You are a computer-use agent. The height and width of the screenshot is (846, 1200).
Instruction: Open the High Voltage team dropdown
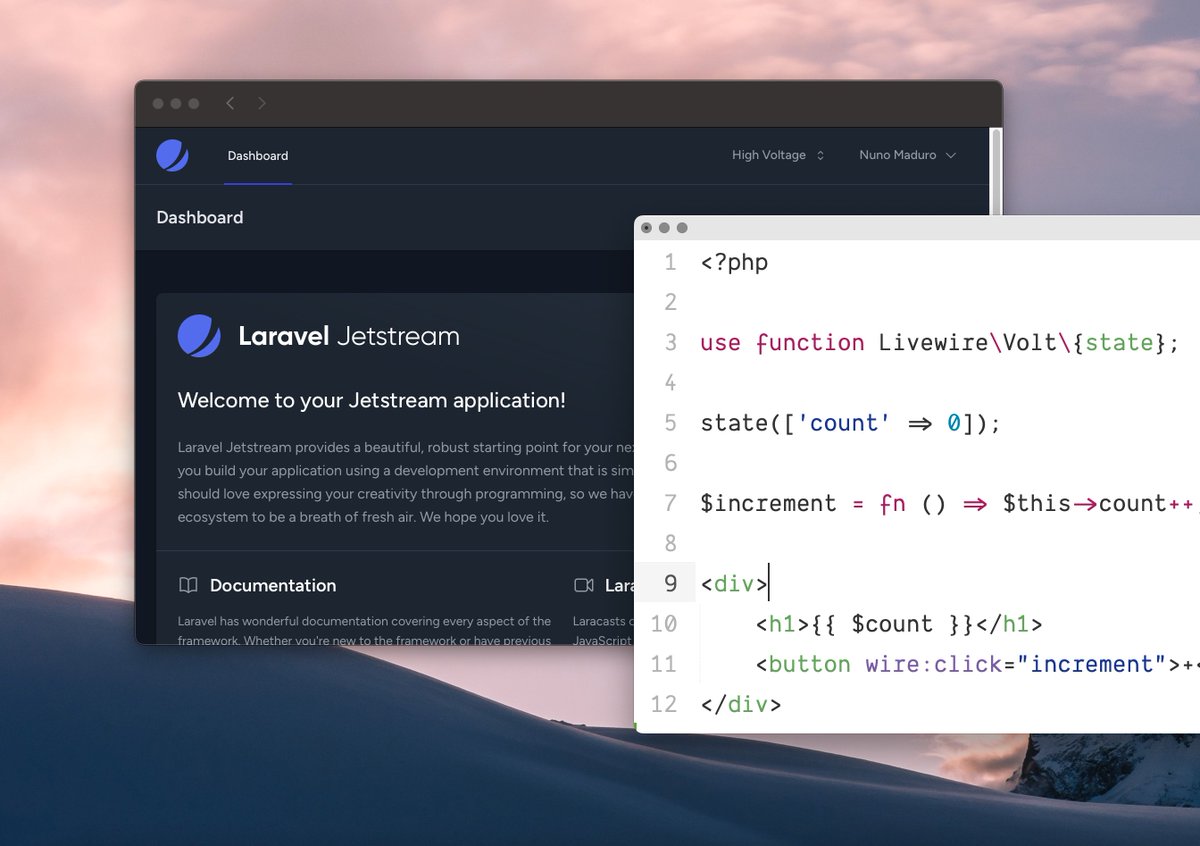(778, 155)
